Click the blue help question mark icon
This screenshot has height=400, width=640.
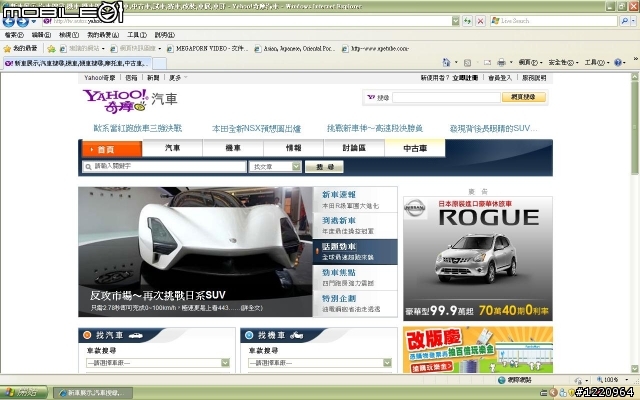pos(618,62)
